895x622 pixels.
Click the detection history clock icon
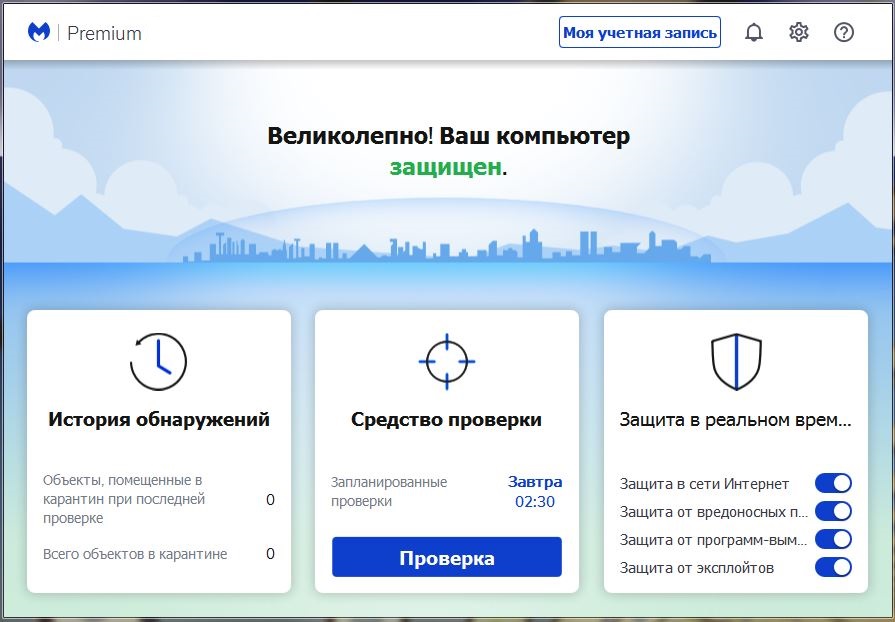[x=158, y=362]
